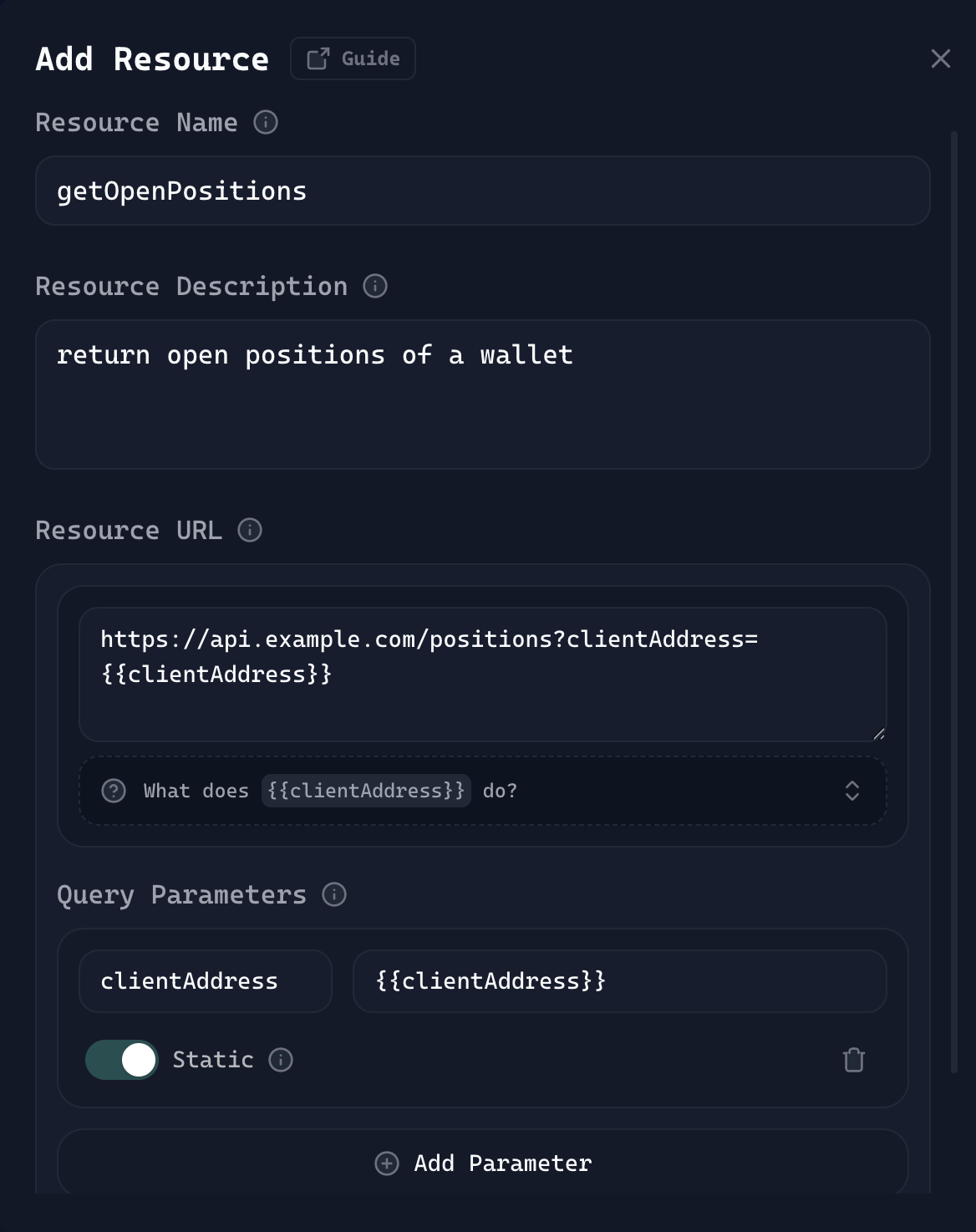Viewport: 976px width, 1232px height.
Task: Delete the clientAddress query parameter
Action: click(853, 1060)
